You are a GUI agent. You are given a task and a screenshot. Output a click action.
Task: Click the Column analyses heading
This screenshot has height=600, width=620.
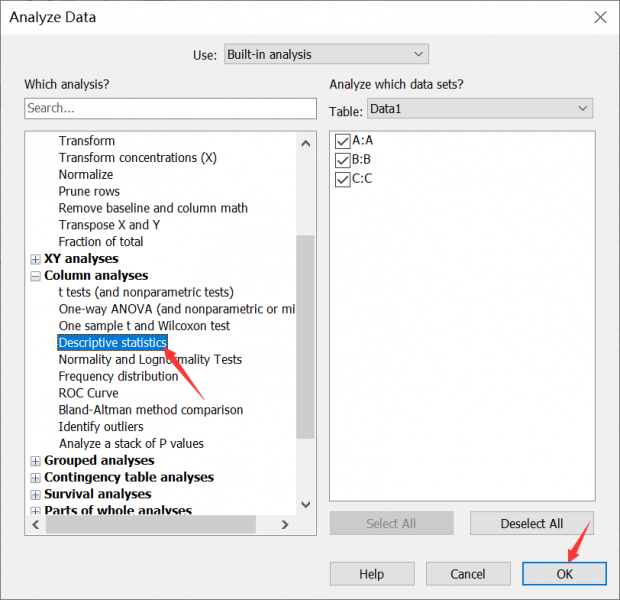[x=96, y=276]
